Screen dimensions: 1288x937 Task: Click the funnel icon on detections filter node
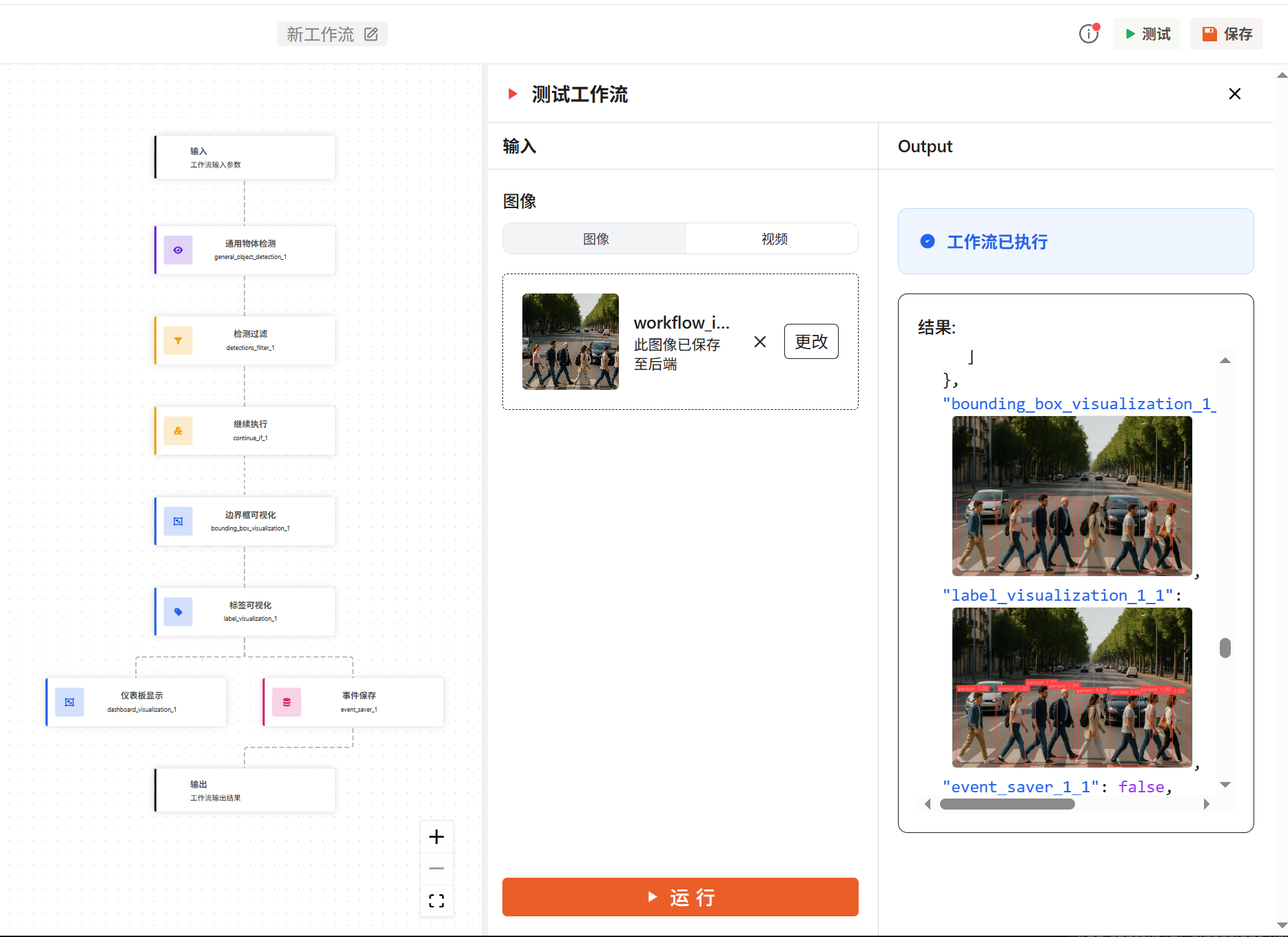[178, 340]
